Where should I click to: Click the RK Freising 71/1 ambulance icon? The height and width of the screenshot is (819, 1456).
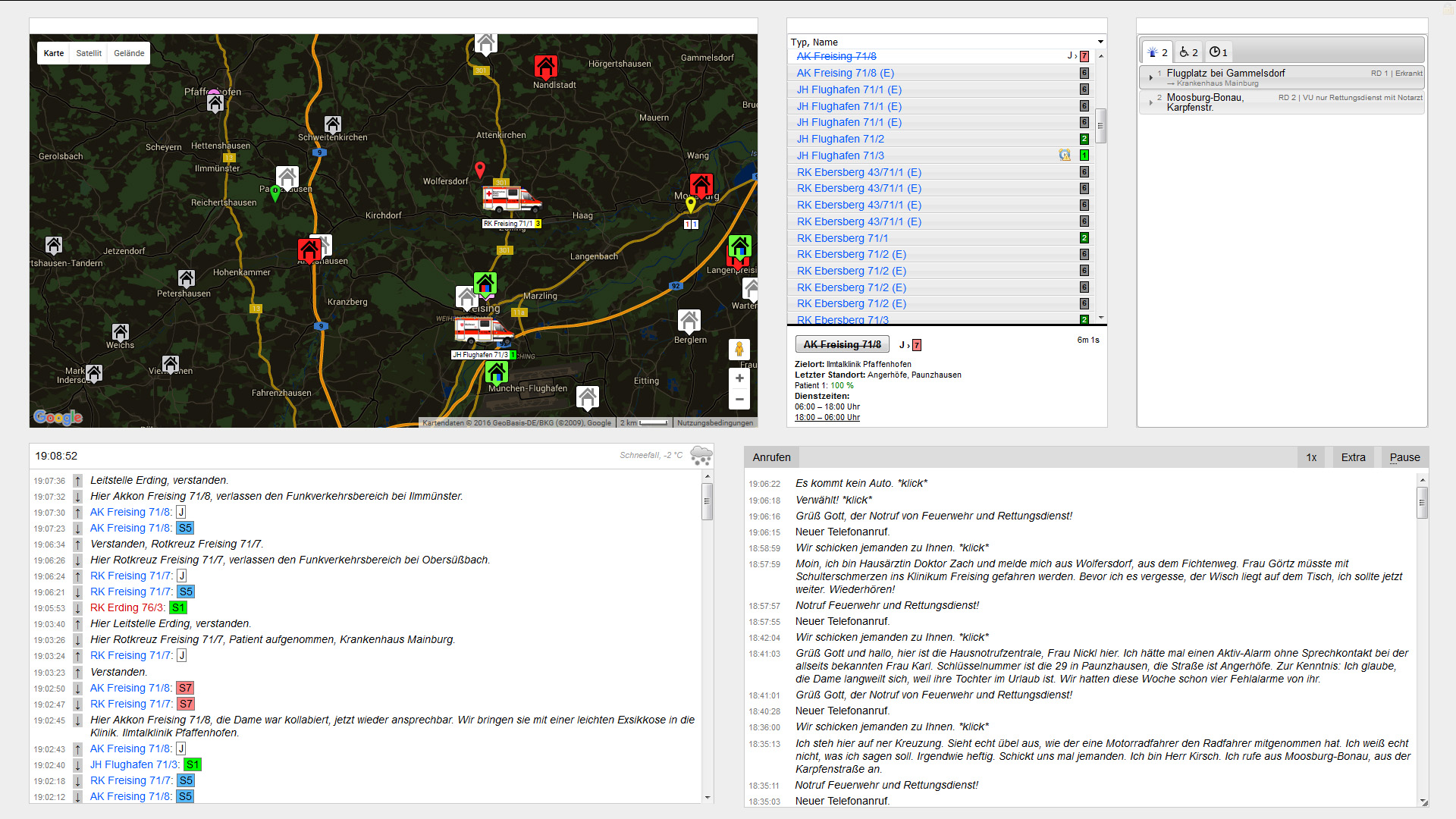pos(512,200)
